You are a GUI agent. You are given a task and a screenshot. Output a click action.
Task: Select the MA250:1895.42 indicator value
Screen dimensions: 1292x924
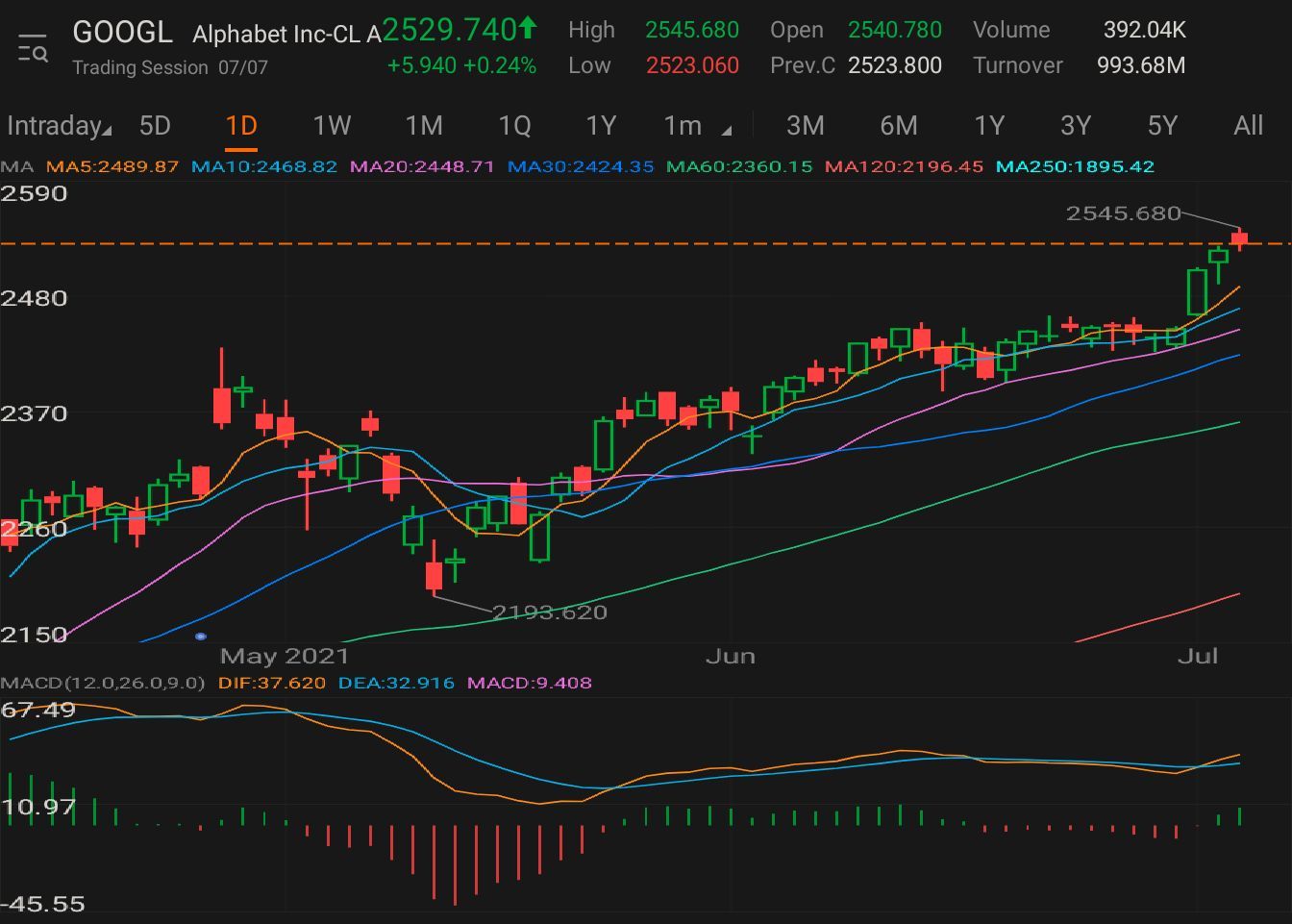coord(1075,166)
